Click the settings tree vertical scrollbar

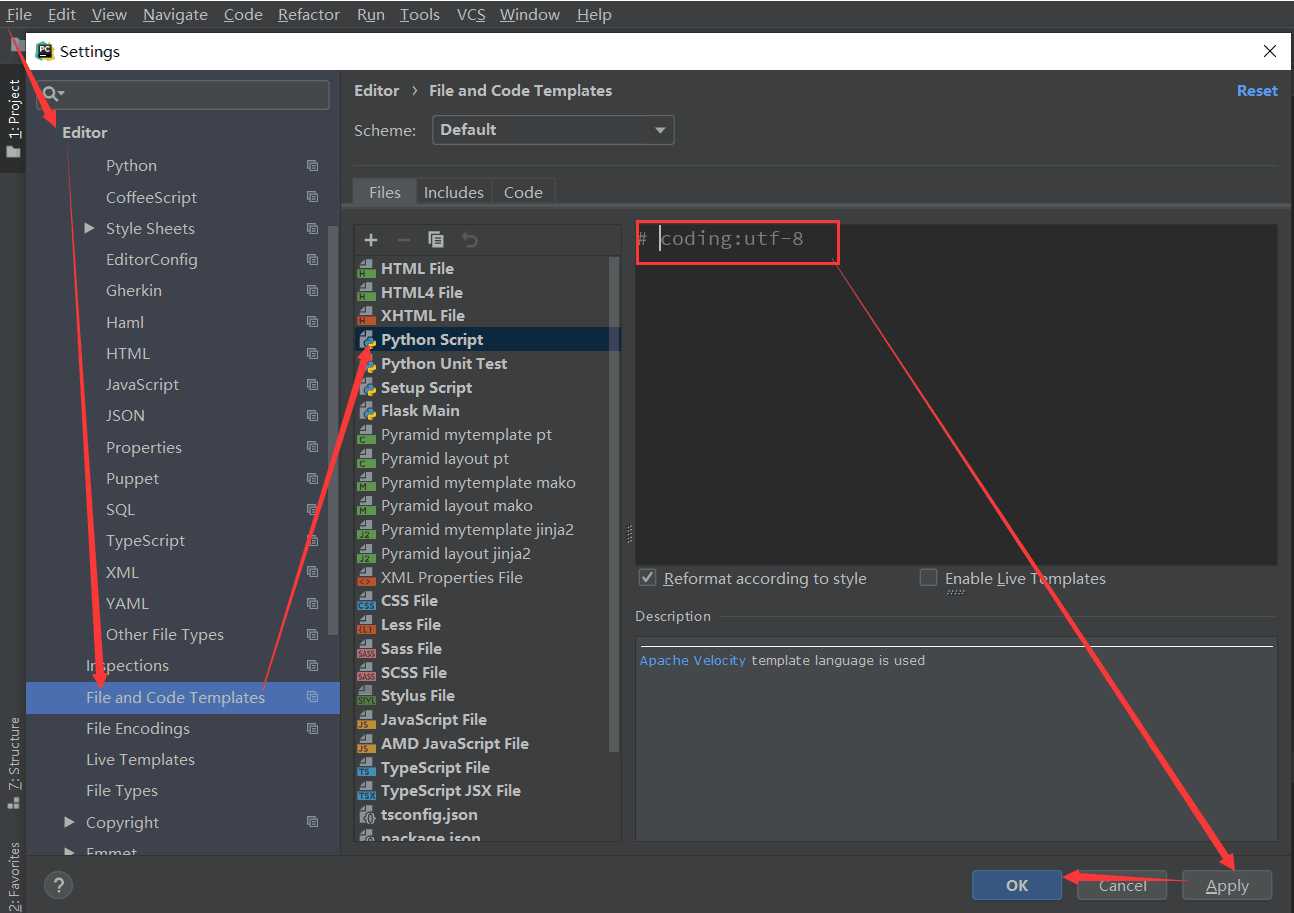[x=333, y=430]
